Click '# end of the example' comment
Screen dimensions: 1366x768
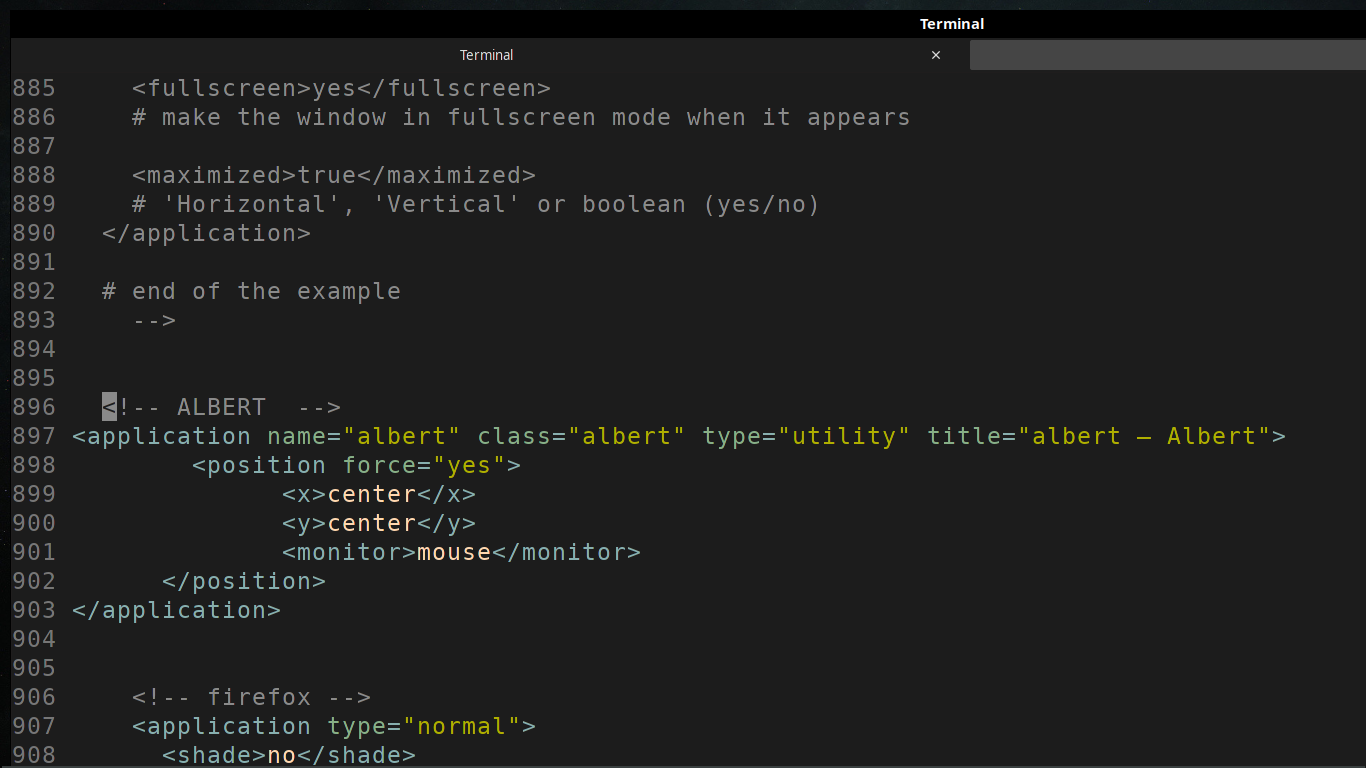click(251, 291)
